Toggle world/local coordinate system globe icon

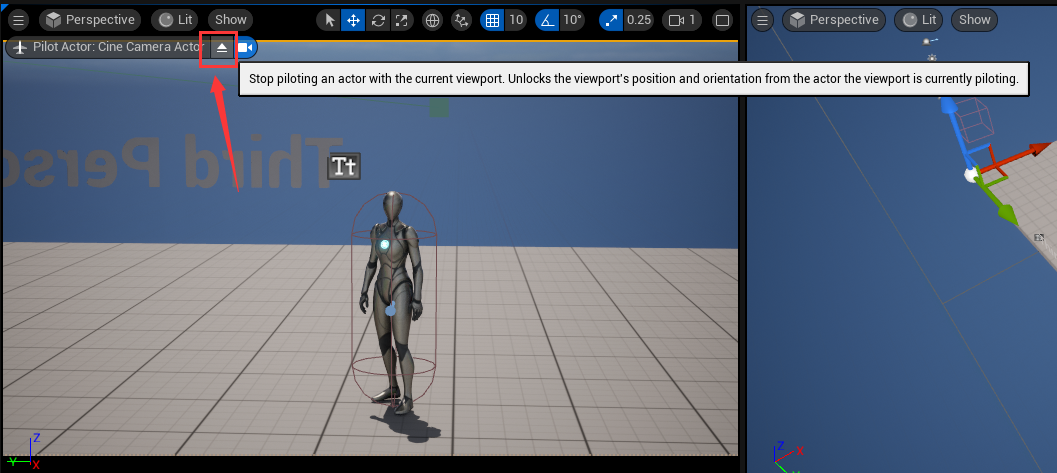point(432,20)
